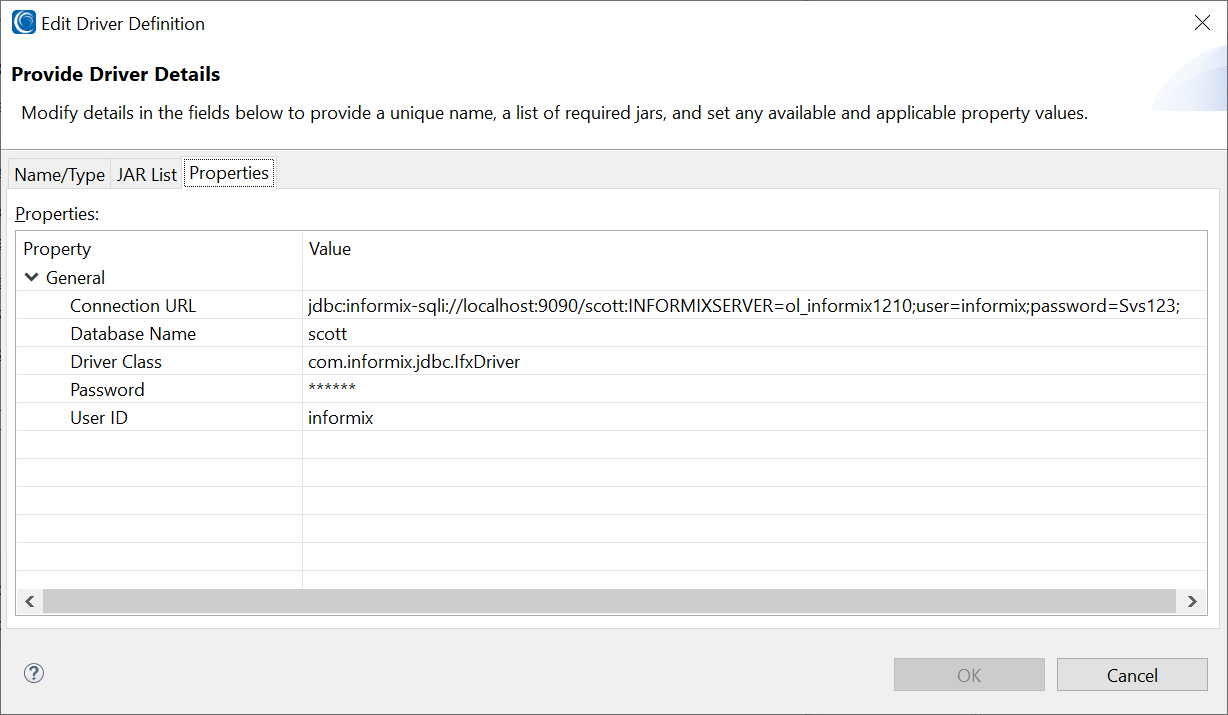Select the Password property row

point(611,389)
